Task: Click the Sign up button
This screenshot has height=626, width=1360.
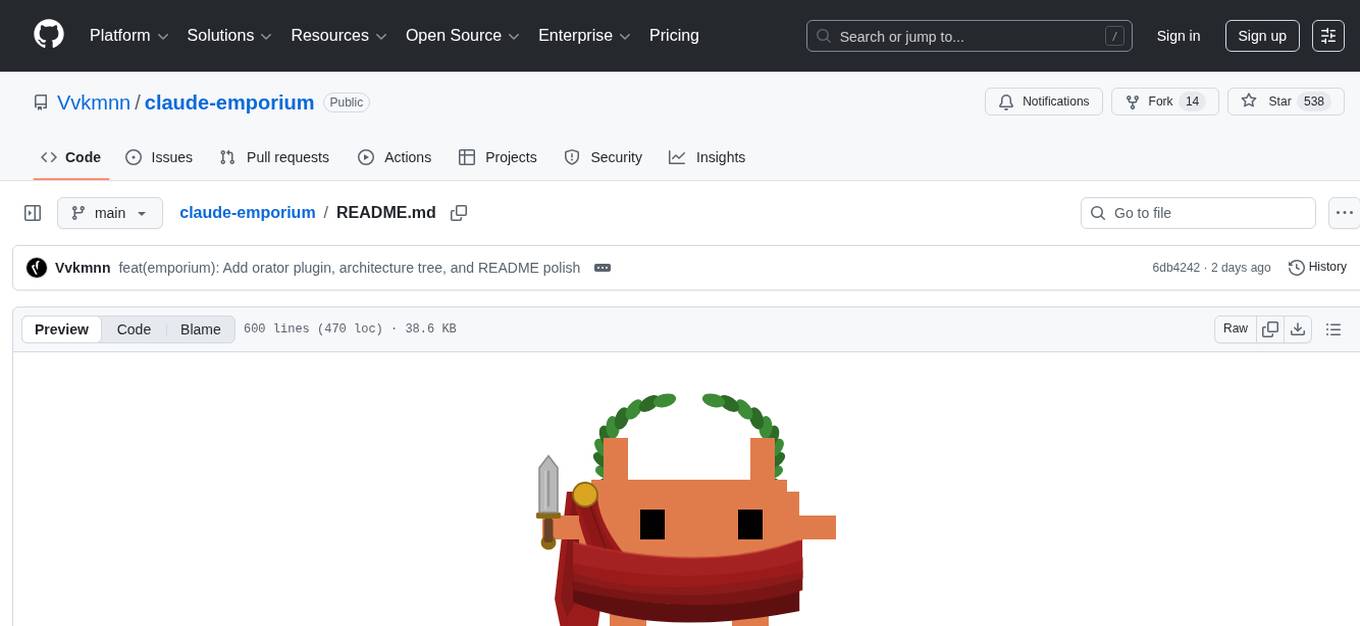Action: click(1261, 35)
